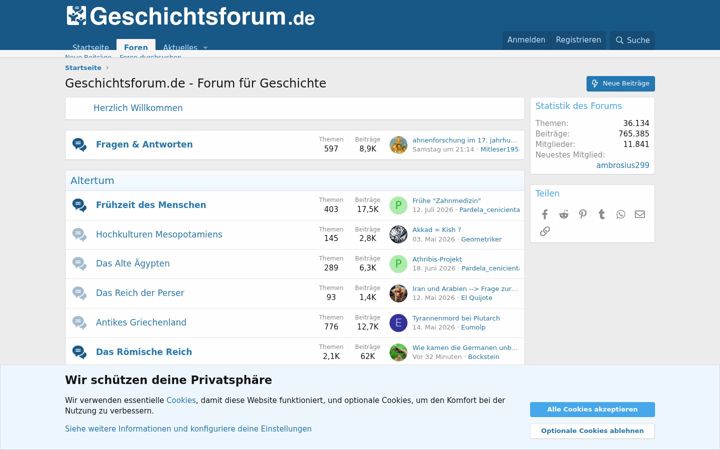The width and height of the screenshot is (720, 450).
Task: Open the Herzlich Willkommen category
Action: [x=138, y=108]
